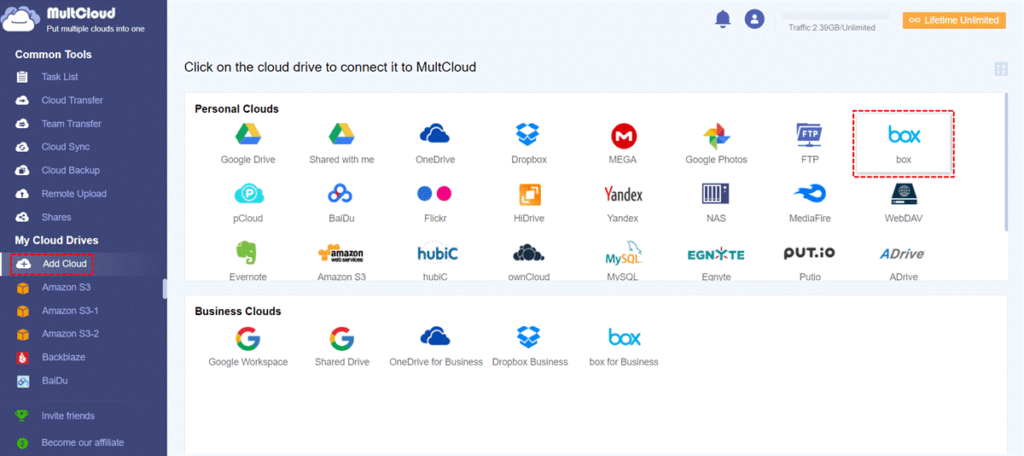Open Shares in sidebar
1024x456 pixels.
(x=56, y=217)
